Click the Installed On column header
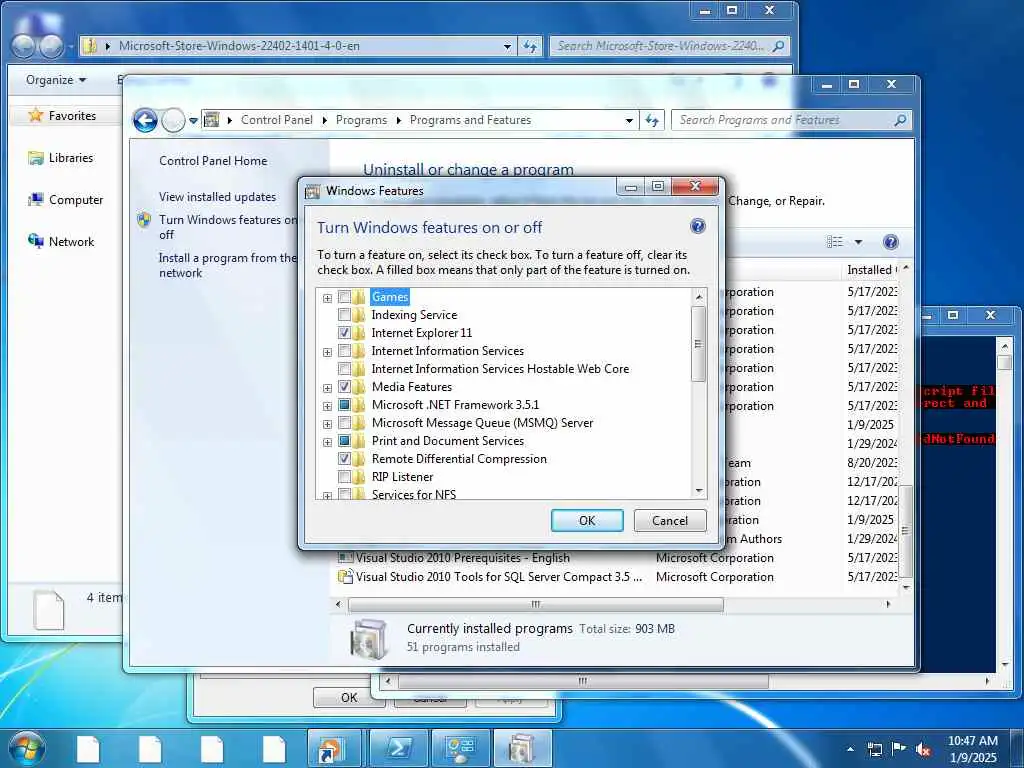Screen dimensions: 1024x768 pyautogui.click(x=872, y=270)
